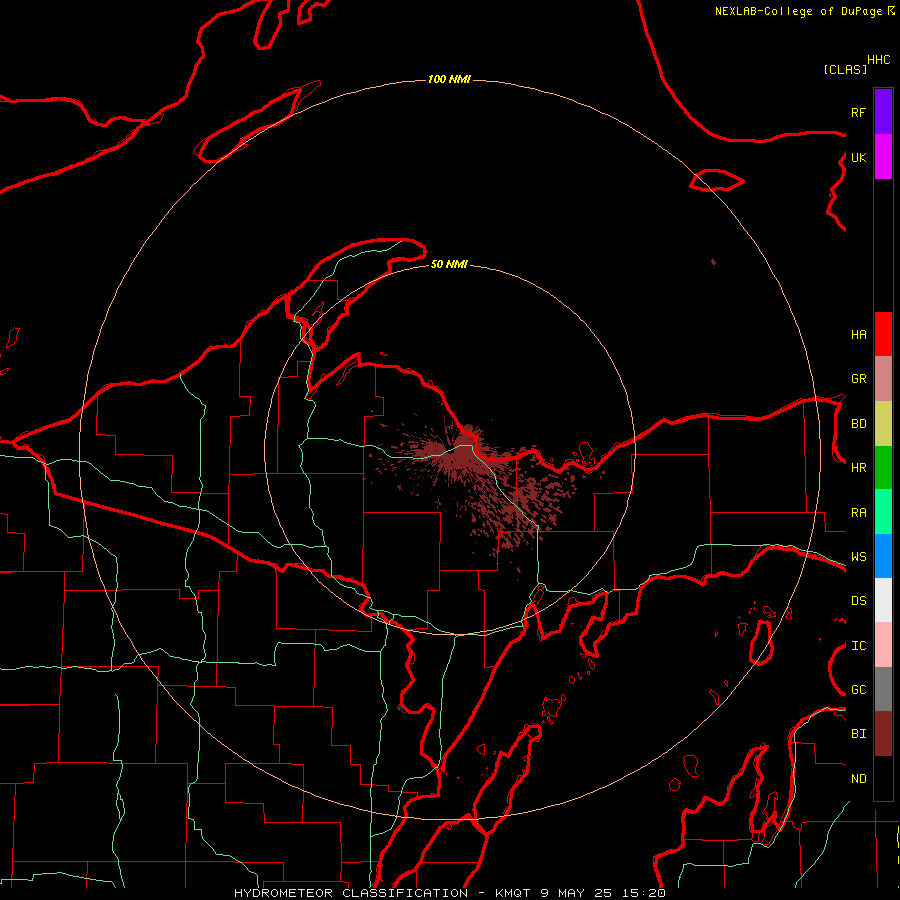This screenshot has width=900, height=900.
Task: Pick the RA light green legend swatch
Action: [883, 512]
